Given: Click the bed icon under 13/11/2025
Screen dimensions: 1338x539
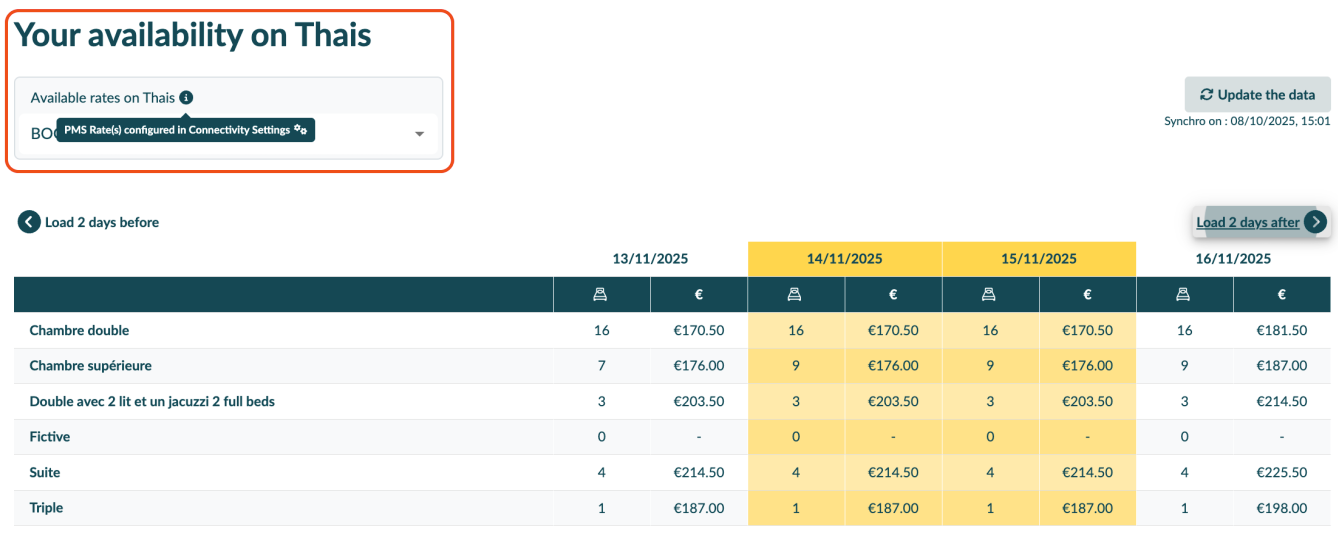Looking at the screenshot, I should [x=601, y=295].
